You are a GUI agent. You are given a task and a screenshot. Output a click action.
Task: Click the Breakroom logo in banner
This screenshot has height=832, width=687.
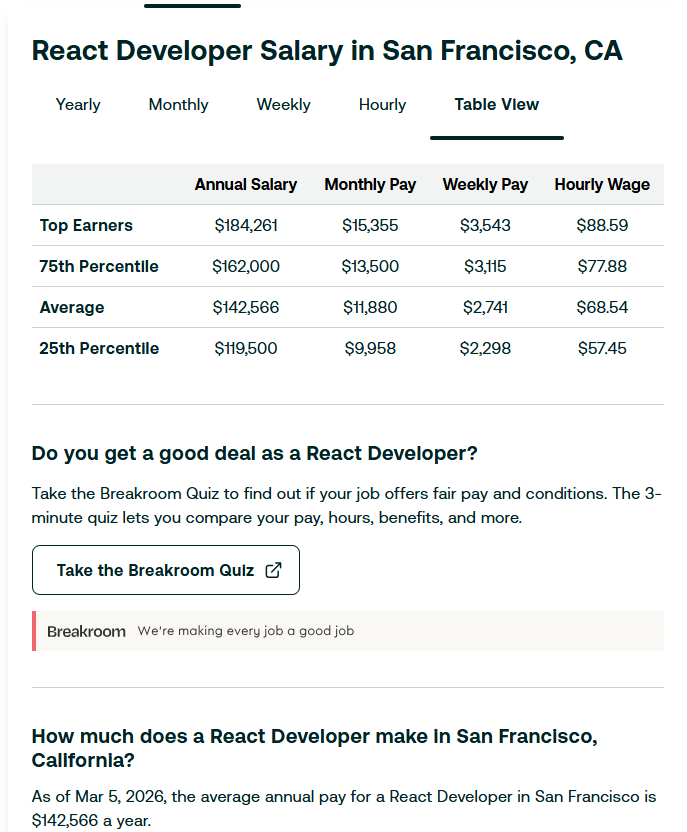pyautogui.click(x=85, y=631)
